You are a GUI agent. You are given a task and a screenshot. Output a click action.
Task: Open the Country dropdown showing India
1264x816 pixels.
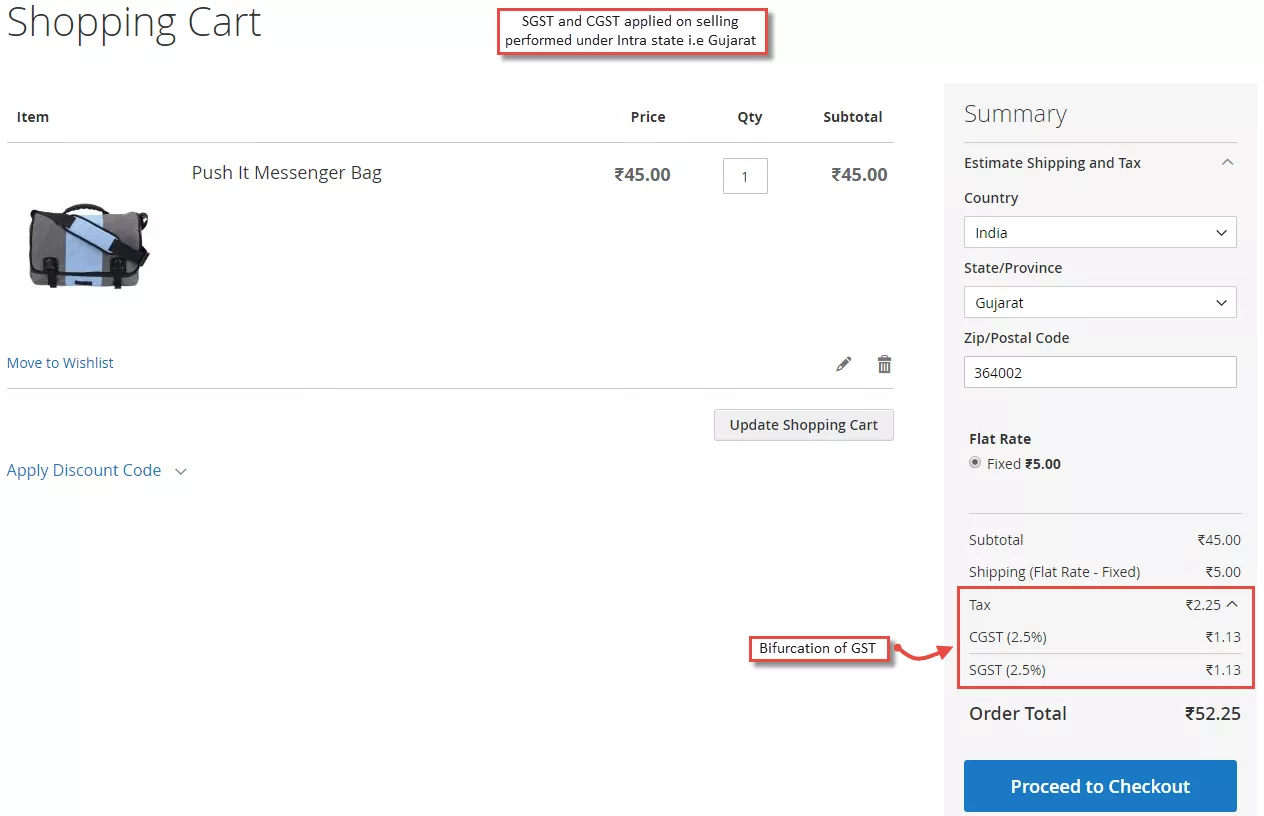[1099, 232]
